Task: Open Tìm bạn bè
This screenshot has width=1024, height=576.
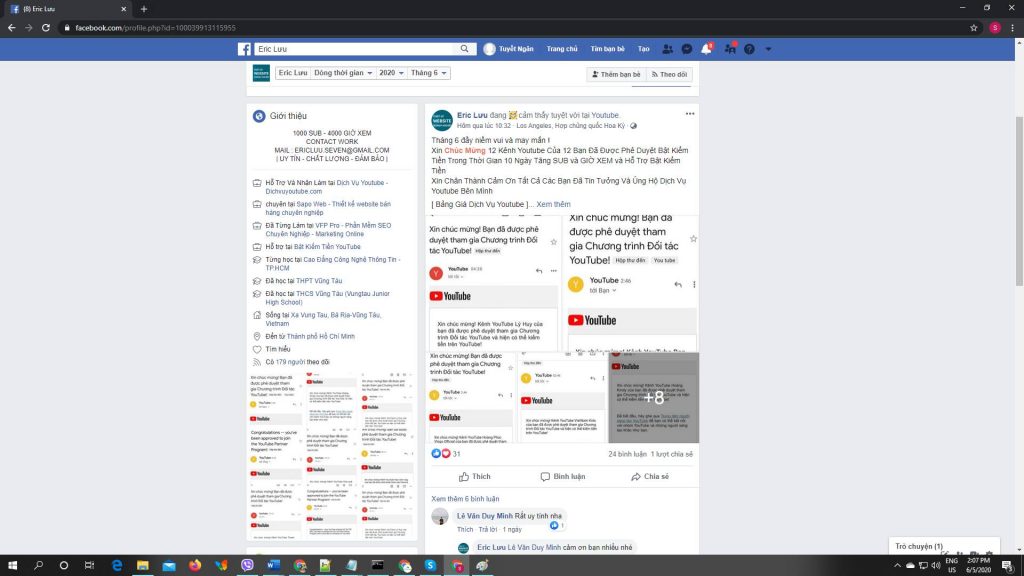Action: (x=607, y=49)
